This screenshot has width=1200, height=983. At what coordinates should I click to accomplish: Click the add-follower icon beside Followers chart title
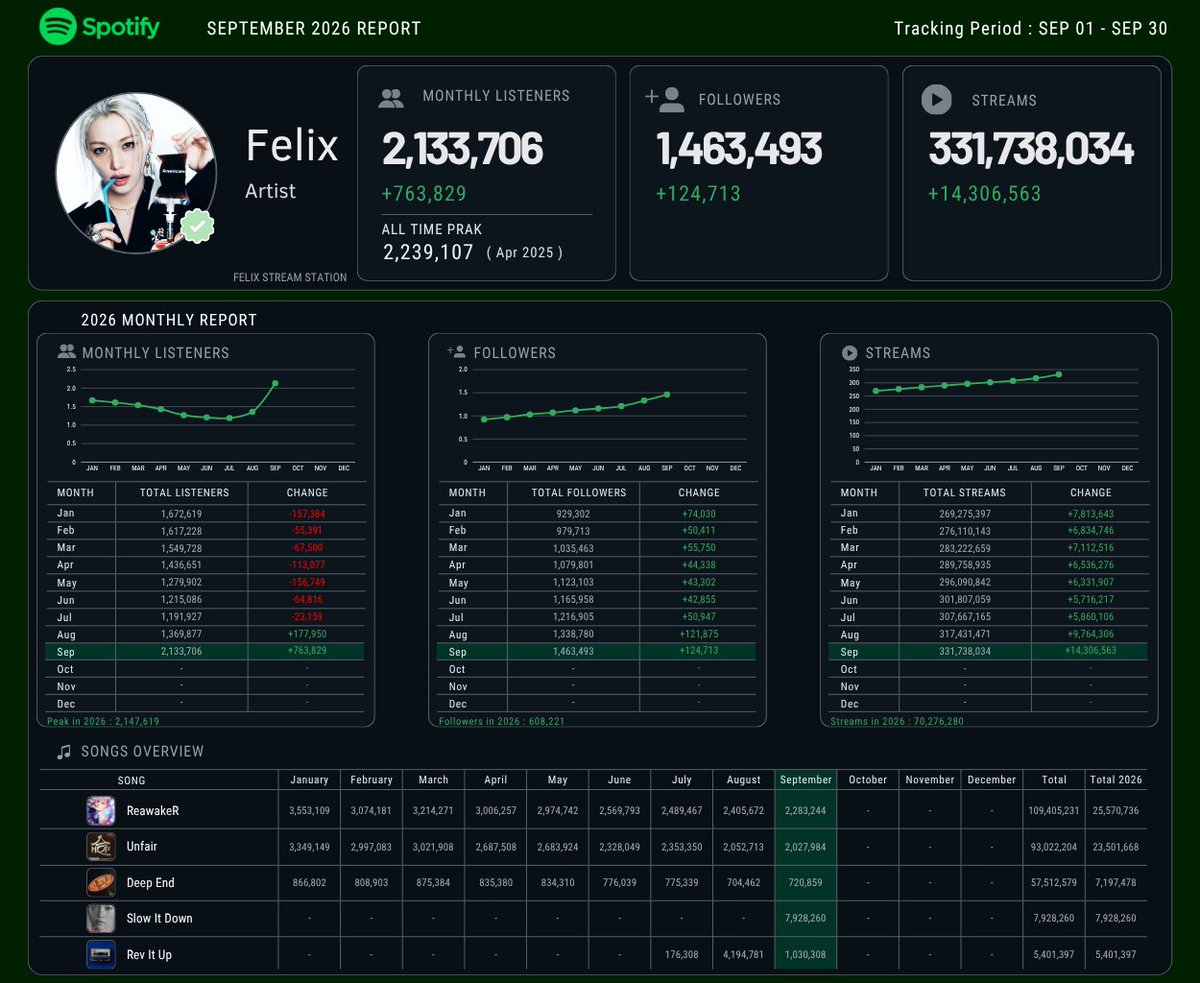point(457,352)
